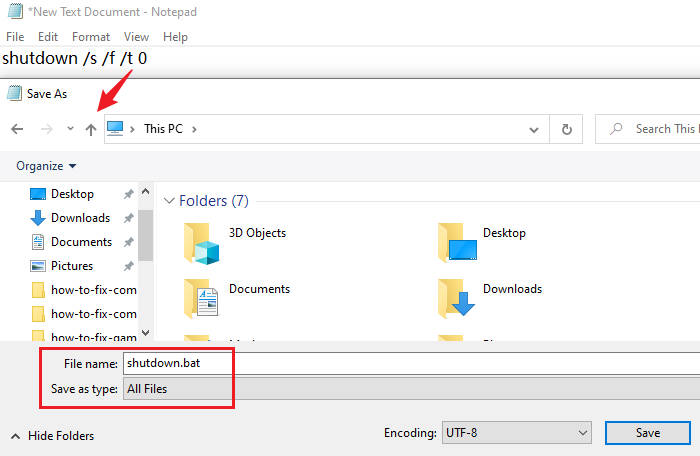This screenshot has width=700, height=456.
Task: Refresh the This PC folder view
Action: (x=566, y=129)
